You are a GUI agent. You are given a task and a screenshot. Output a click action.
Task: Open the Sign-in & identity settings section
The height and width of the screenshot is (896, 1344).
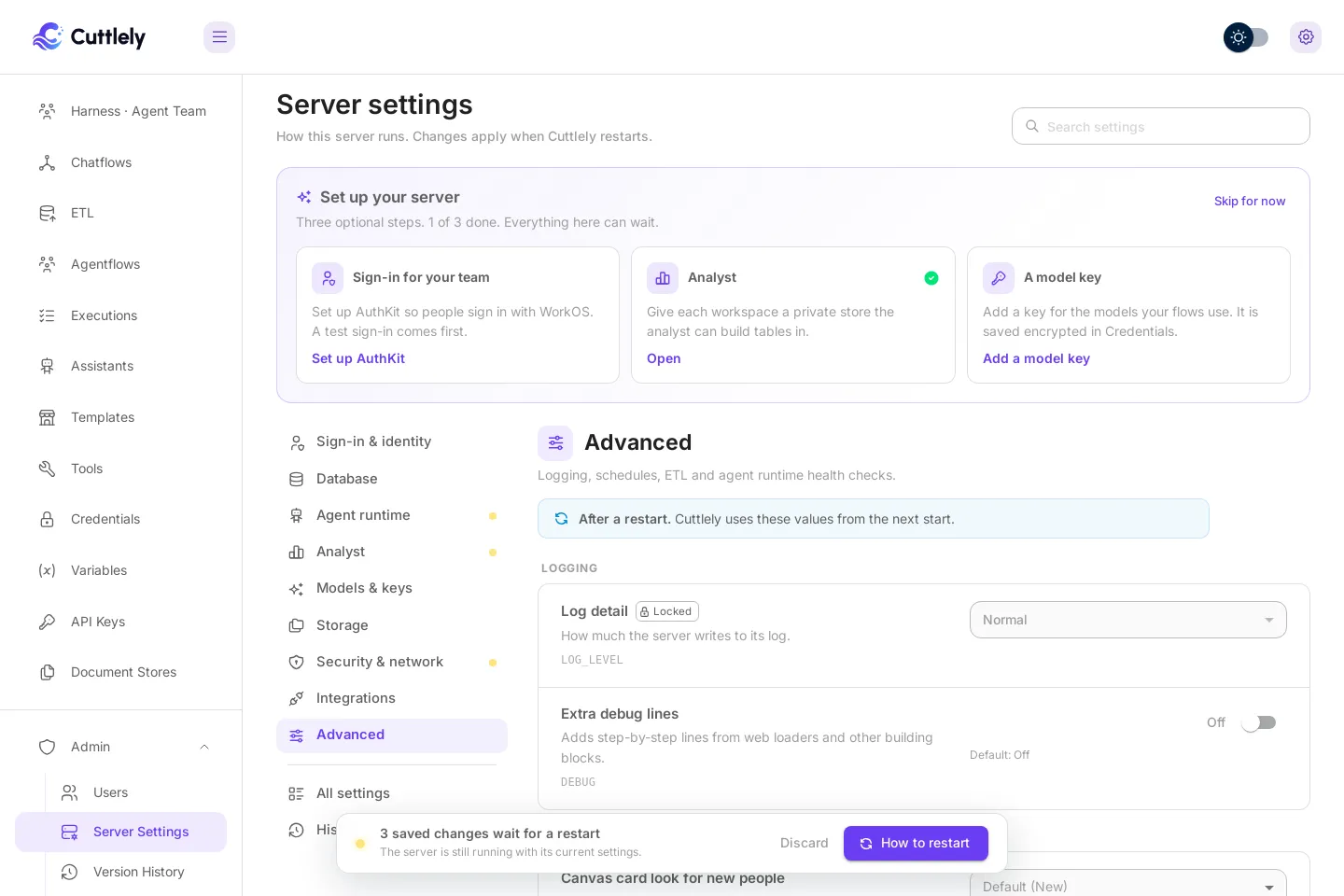392,441
